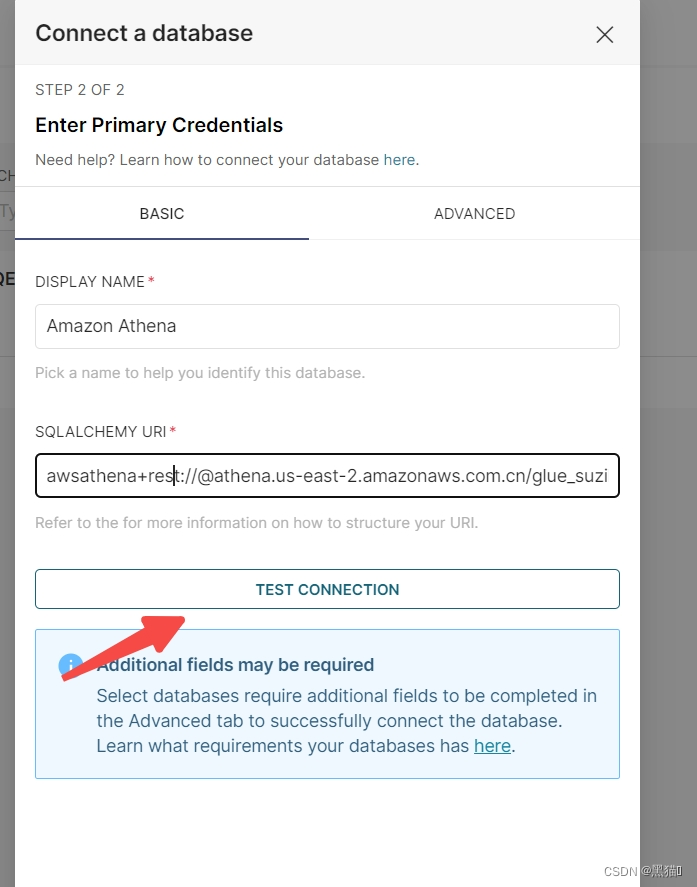Open the help link after 'connect your database'

399,160
